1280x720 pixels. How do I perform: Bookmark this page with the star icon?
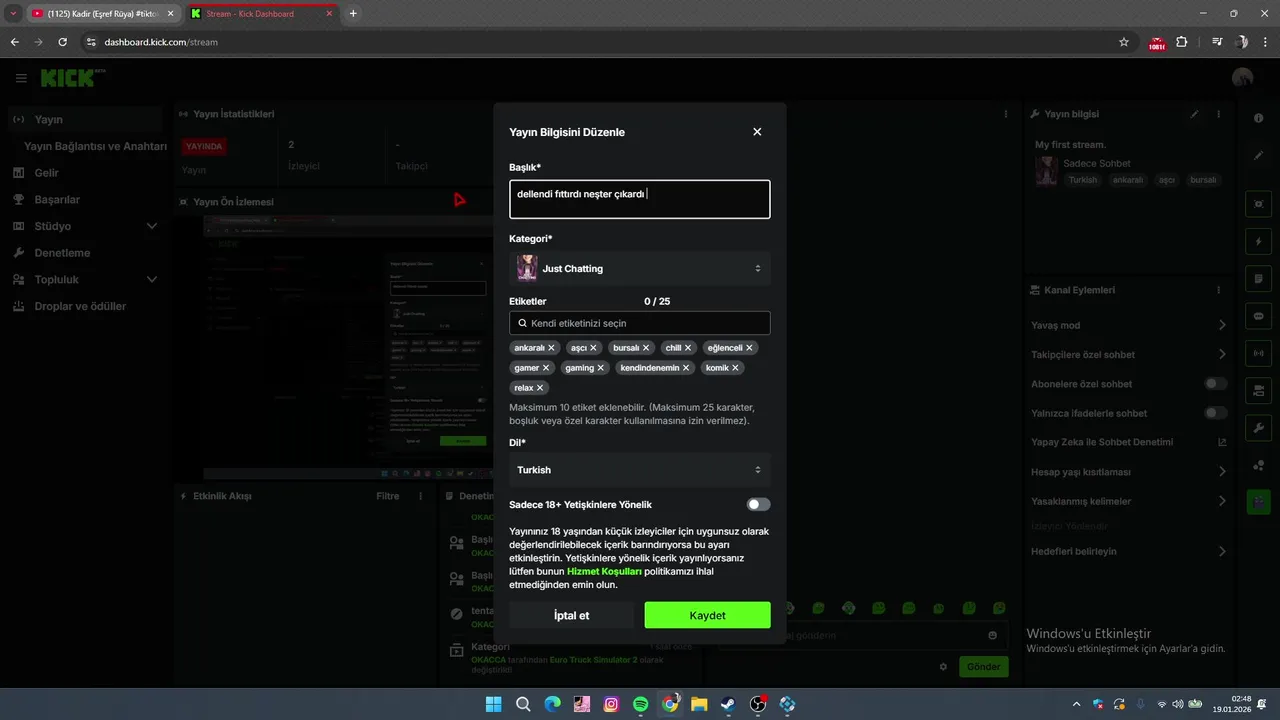pyautogui.click(x=1124, y=42)
